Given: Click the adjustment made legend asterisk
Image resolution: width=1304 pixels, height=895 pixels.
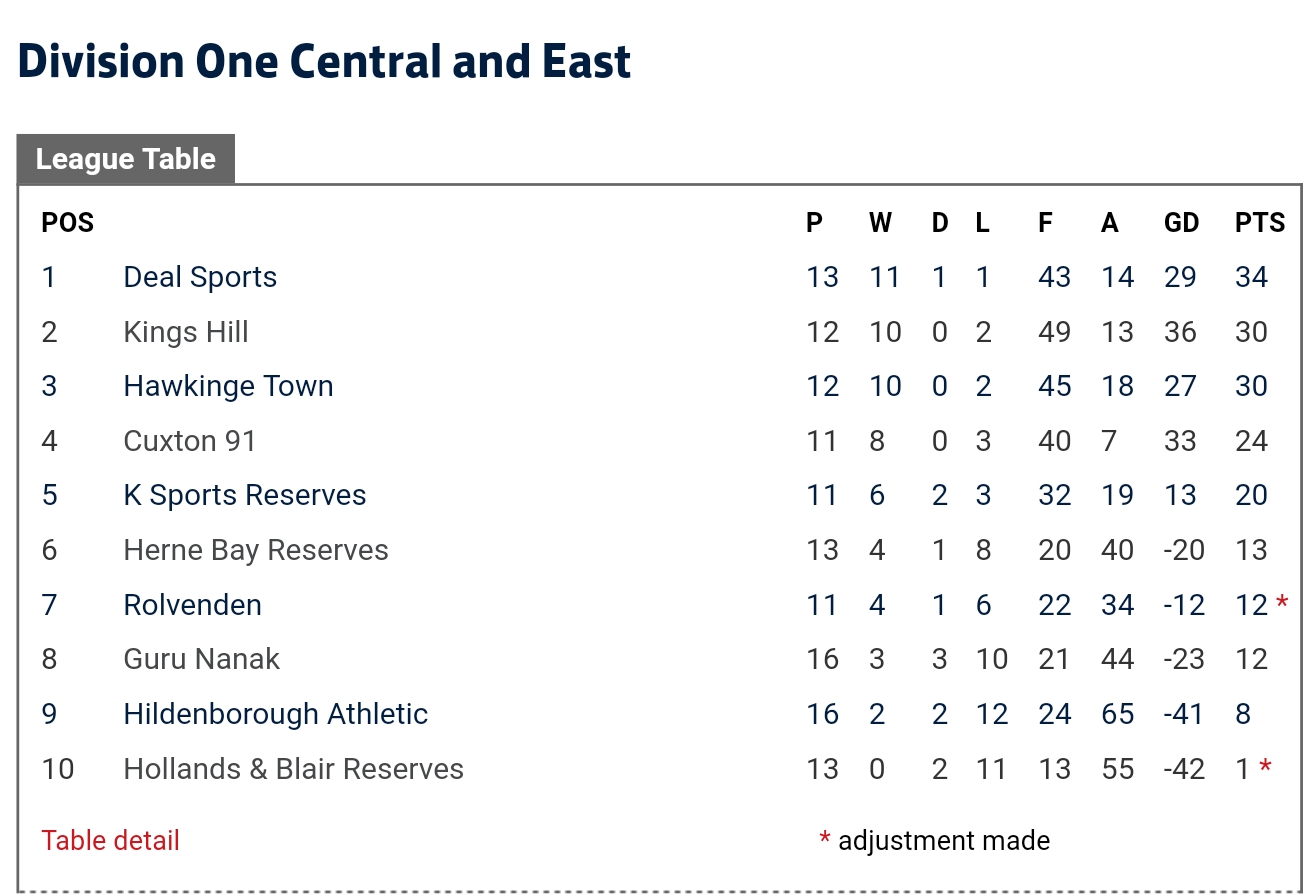Looking at the screenshot, I should click(825, 839).
